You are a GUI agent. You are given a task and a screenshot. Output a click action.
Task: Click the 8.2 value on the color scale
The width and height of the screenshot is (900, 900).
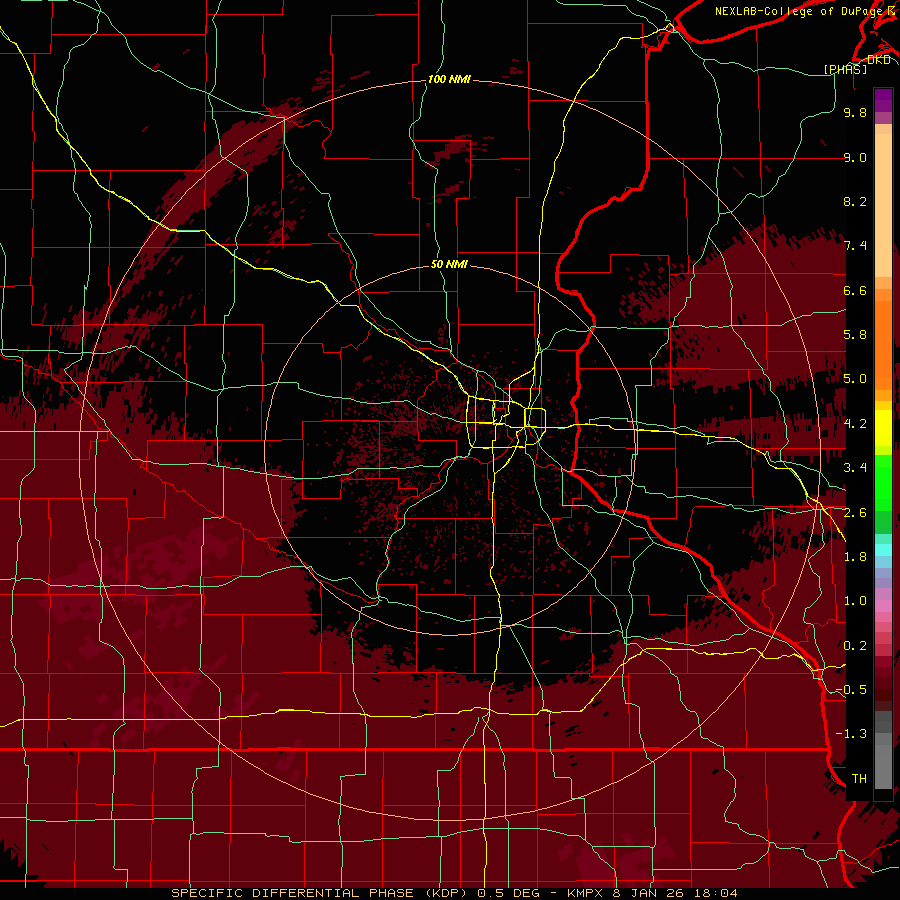855,201
